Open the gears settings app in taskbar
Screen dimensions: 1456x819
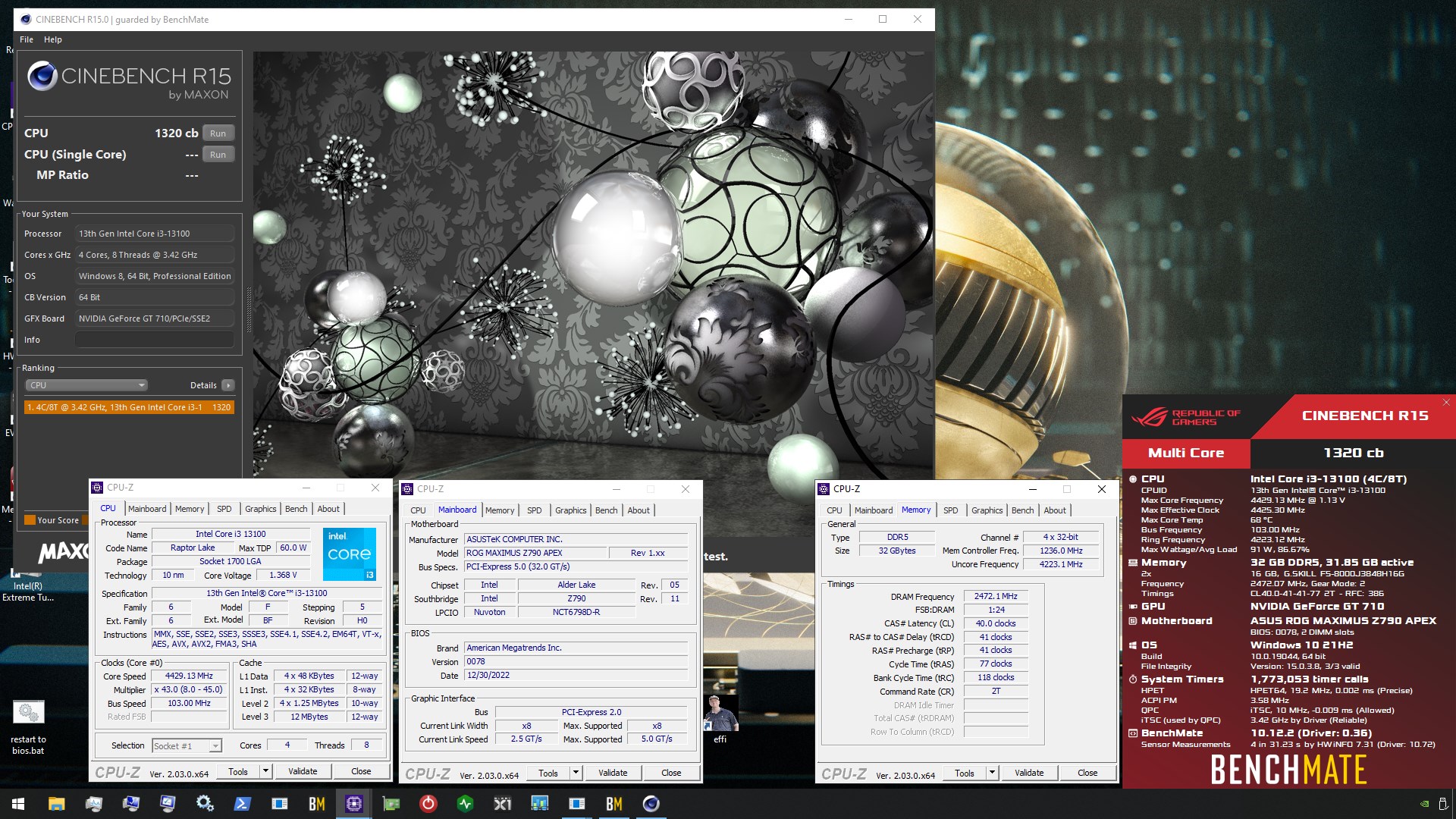[x=205, y=804]
